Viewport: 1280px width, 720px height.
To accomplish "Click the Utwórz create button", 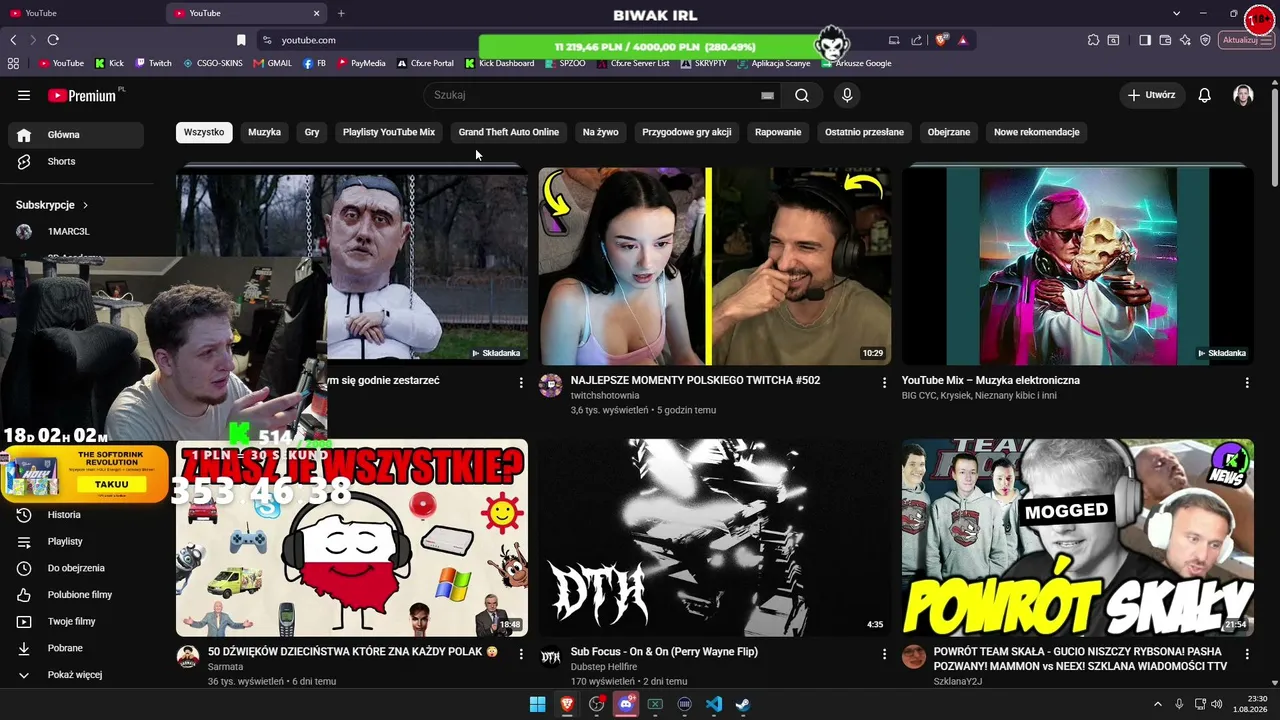I will 1152,95.
